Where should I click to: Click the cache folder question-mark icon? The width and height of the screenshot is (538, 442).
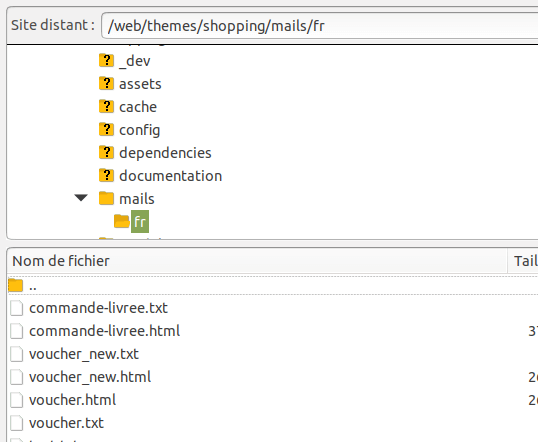point(106,106)
